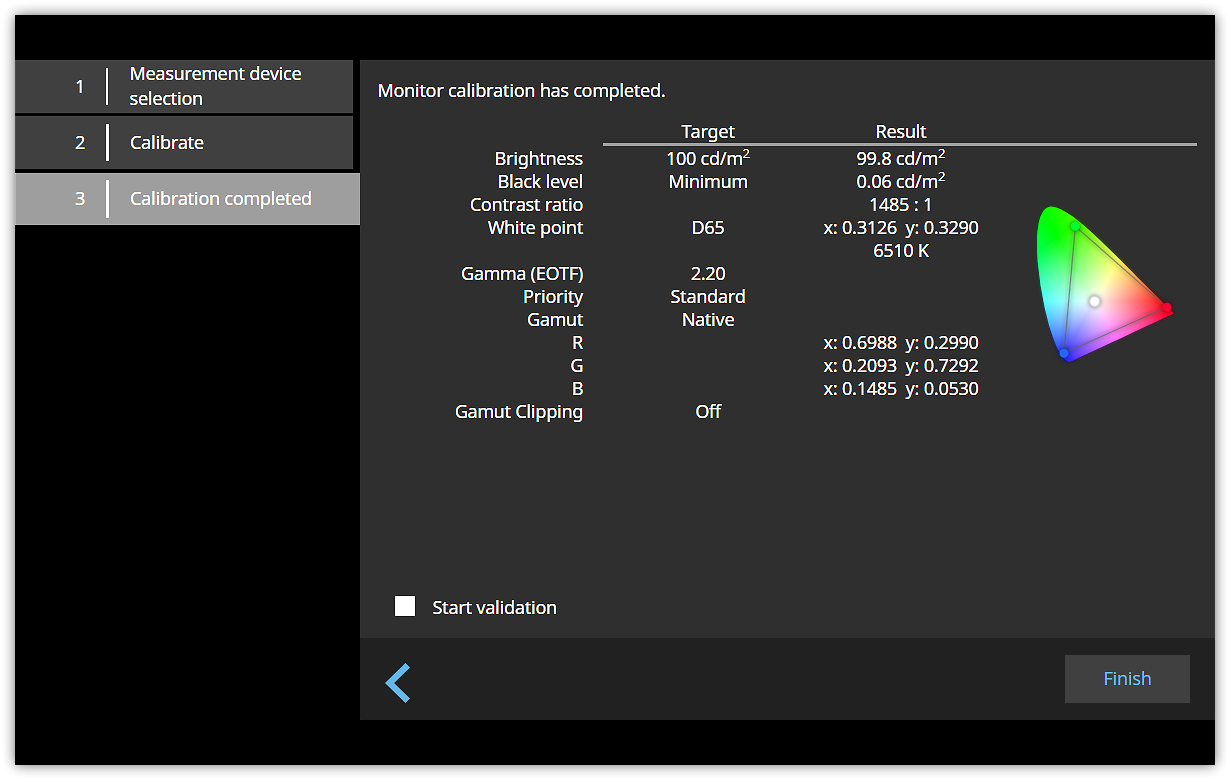Click the Gamut Native value
The image size is (1230, 780).
click(708, 319)
